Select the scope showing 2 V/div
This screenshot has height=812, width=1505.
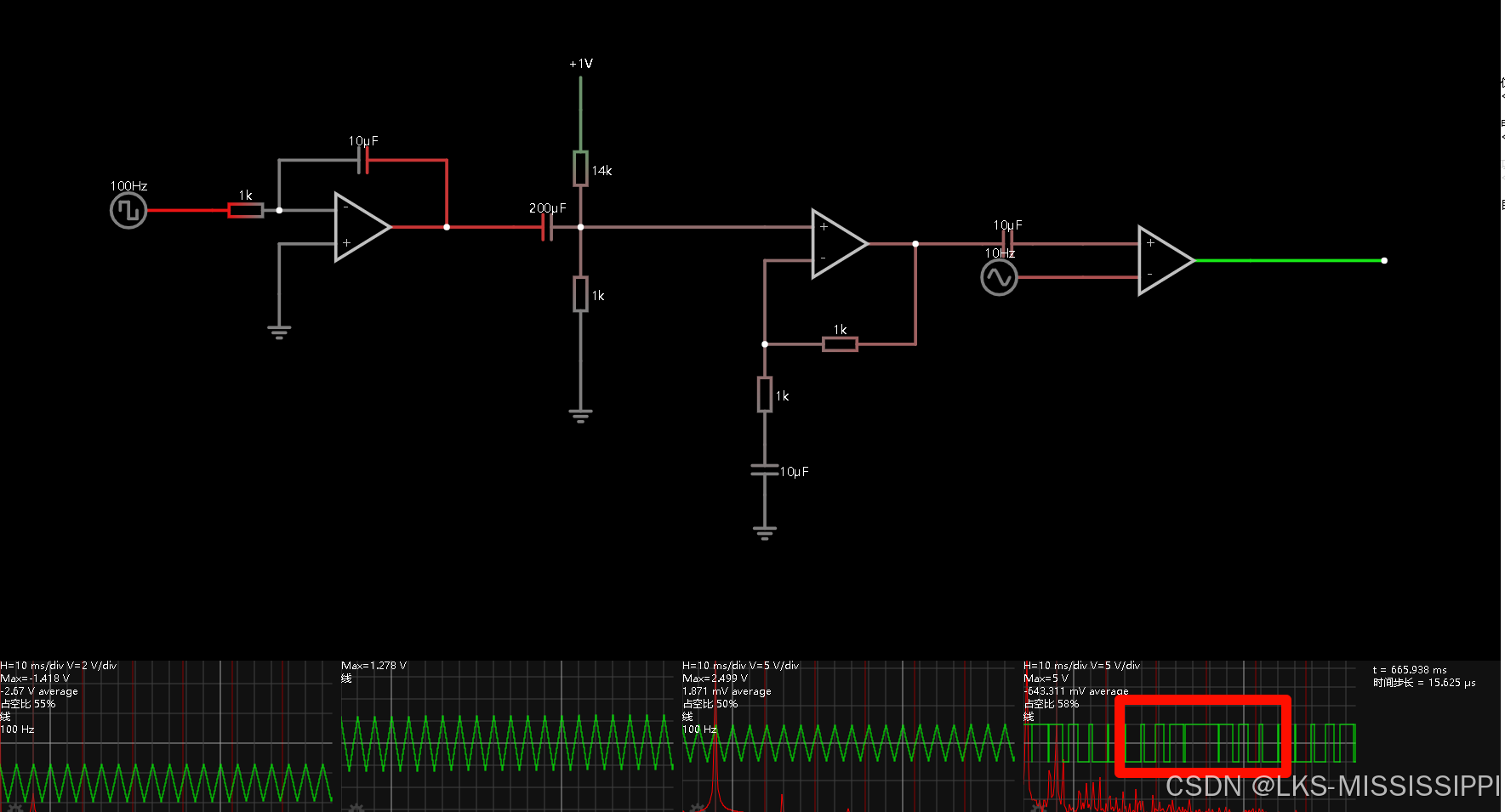pyautogui.click(x=166, y=736)
